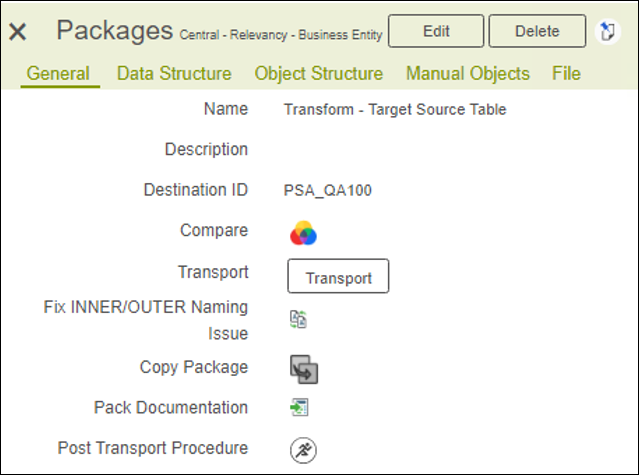Click the Destination ID value PSA_QA100

328,190
